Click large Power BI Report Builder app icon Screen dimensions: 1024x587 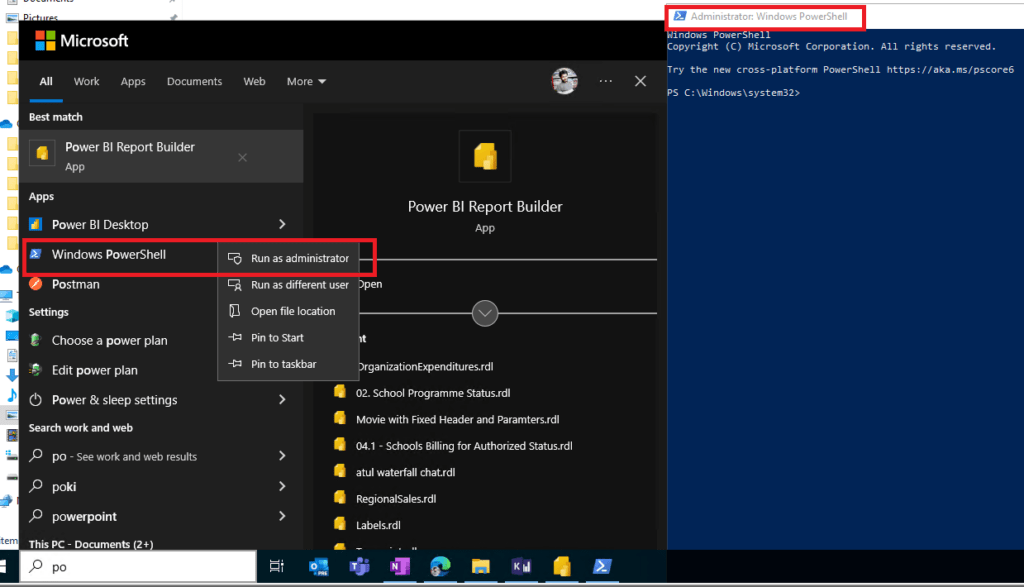pos(485,156)
